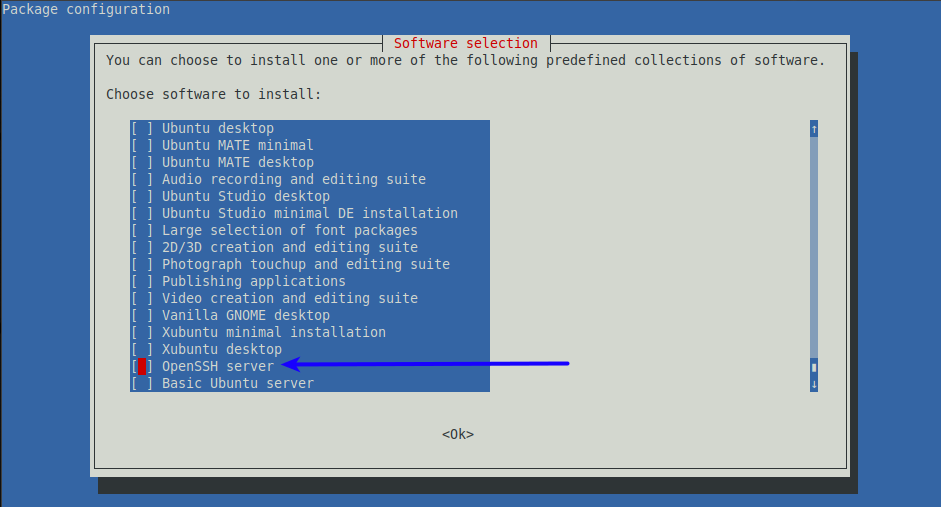This screenshot has width=941, height=507.
Task: Click 'Large selection of font packages' text
Action: pyautogui.click(x=290, y=230)
